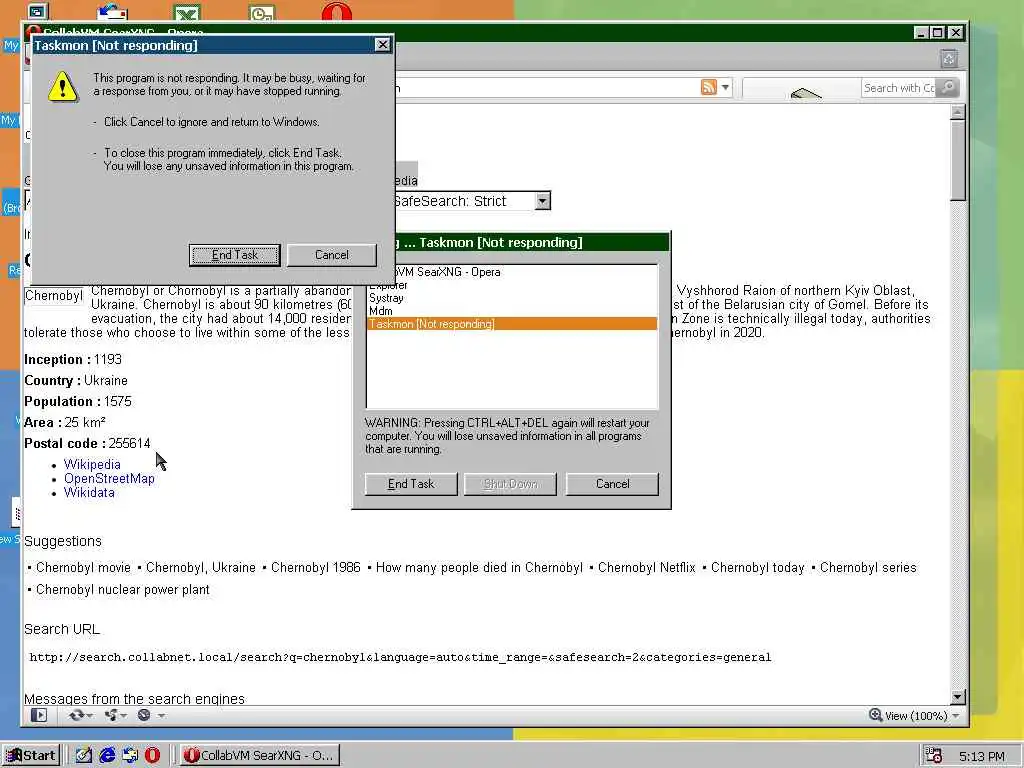Click the page scrollbar down arrow
Viewport: 1024px width, 768px height.
(x=957, y=697)
